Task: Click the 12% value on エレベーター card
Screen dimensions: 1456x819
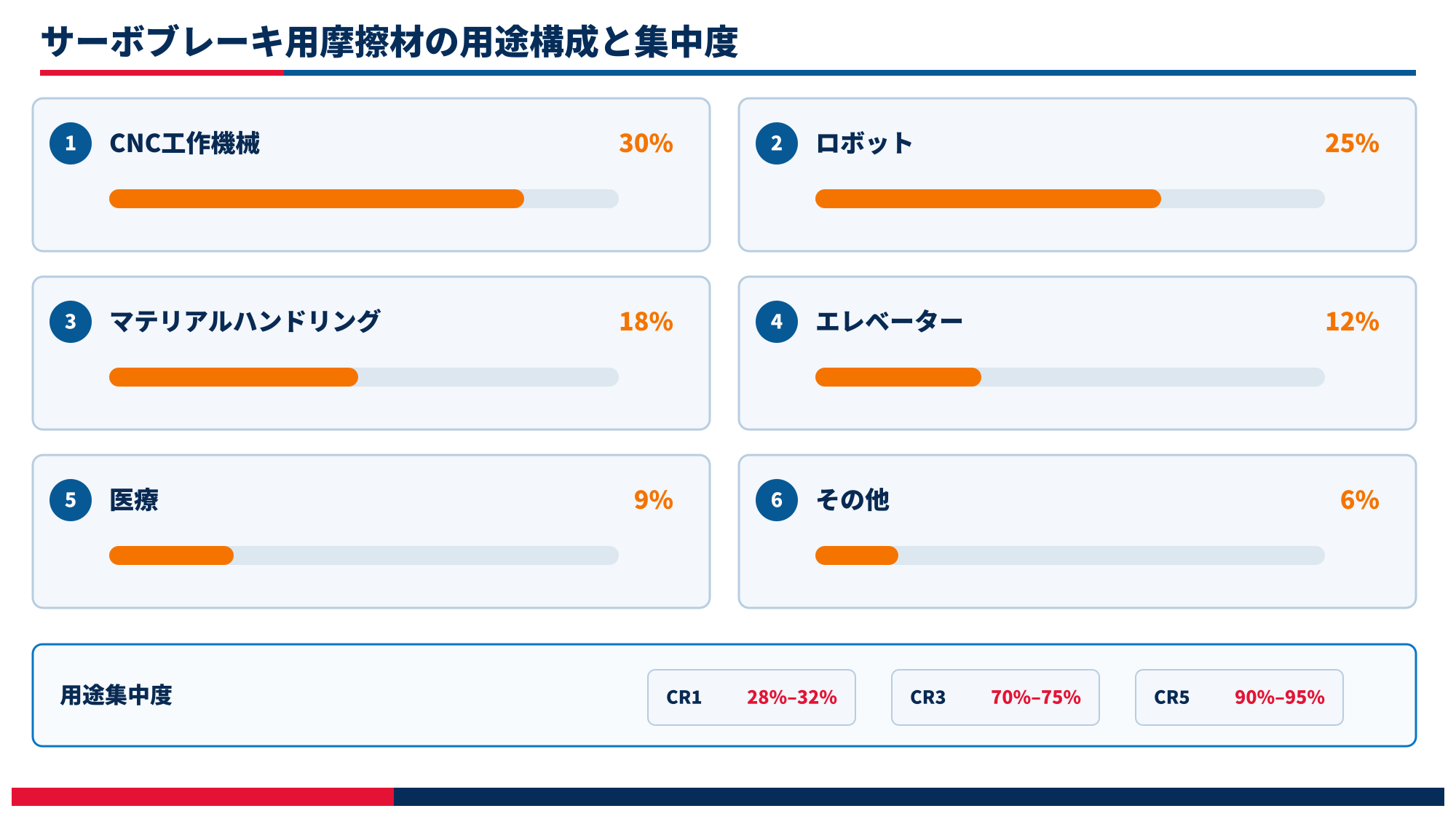Action: click(x=1352, y=322)
